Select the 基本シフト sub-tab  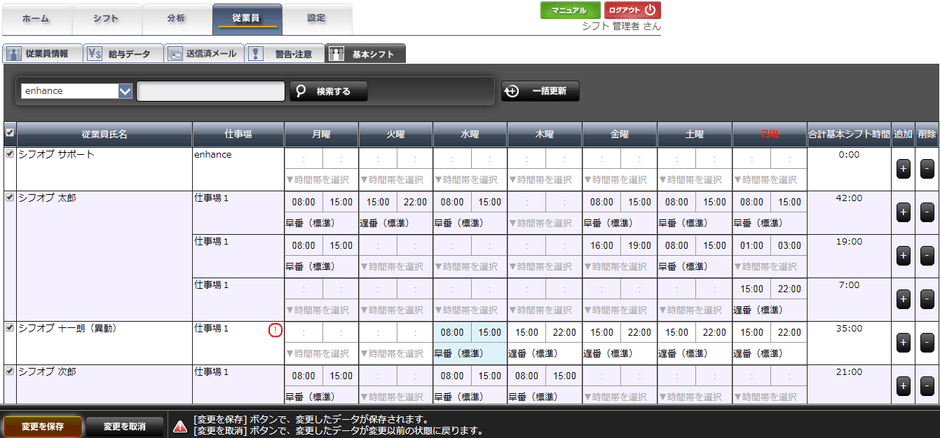(366, 53)
